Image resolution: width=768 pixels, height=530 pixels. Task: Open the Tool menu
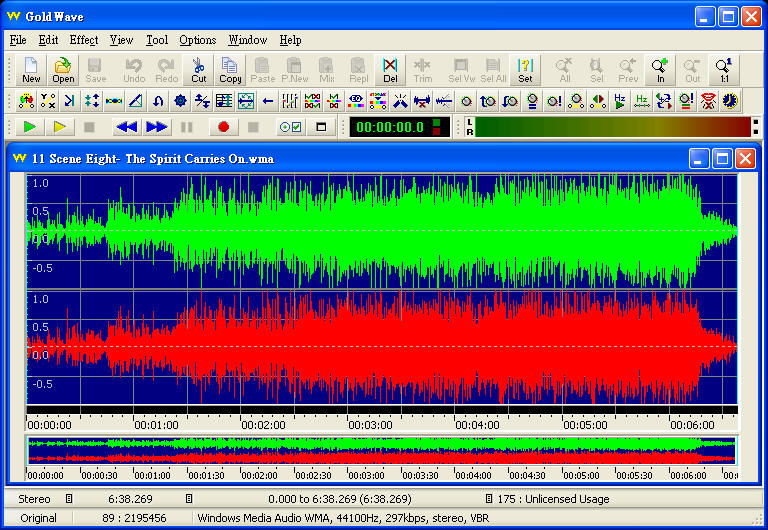[157, 40]
